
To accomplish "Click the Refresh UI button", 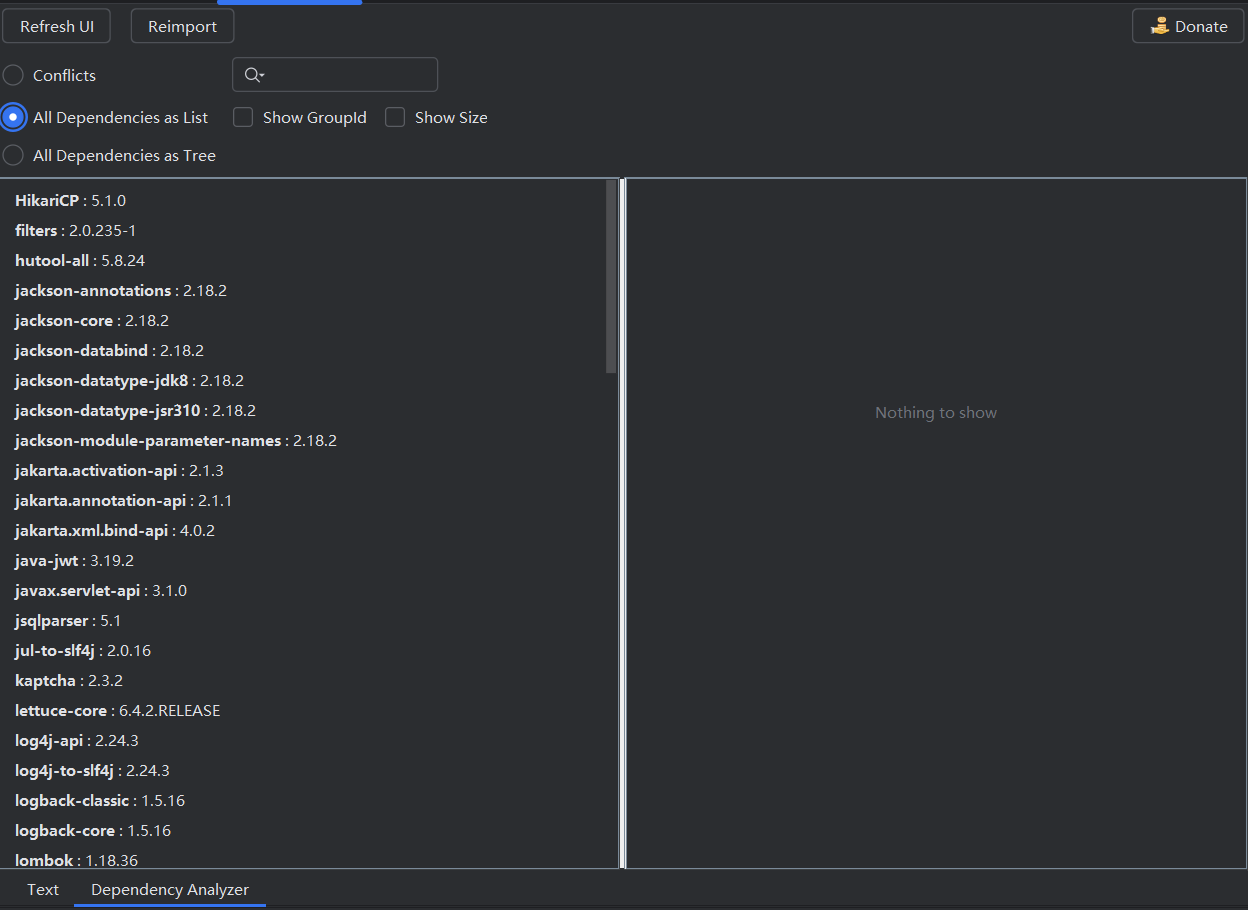I will click(57, 26).
